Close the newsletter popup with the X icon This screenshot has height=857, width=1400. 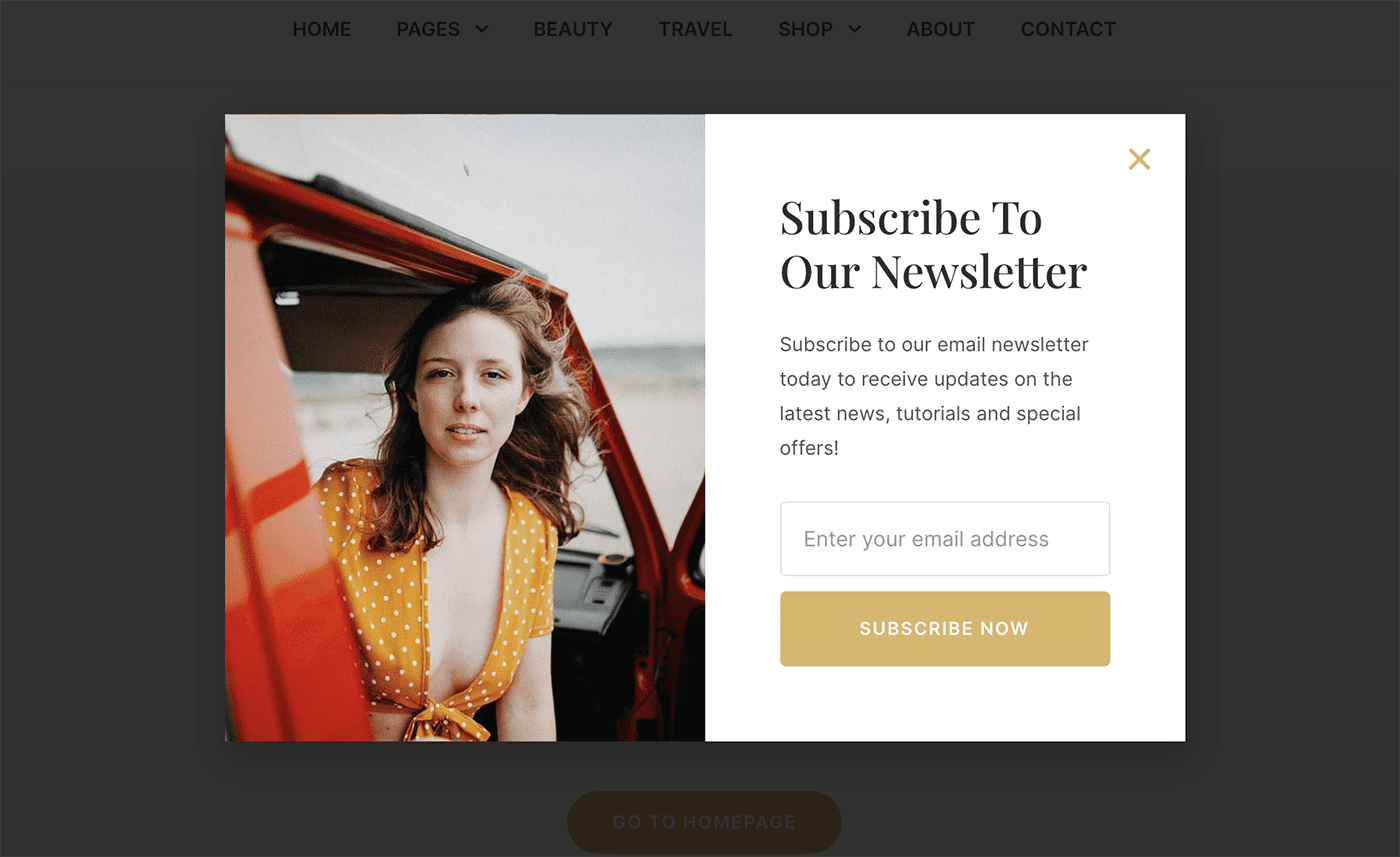tap(1139, 159)
